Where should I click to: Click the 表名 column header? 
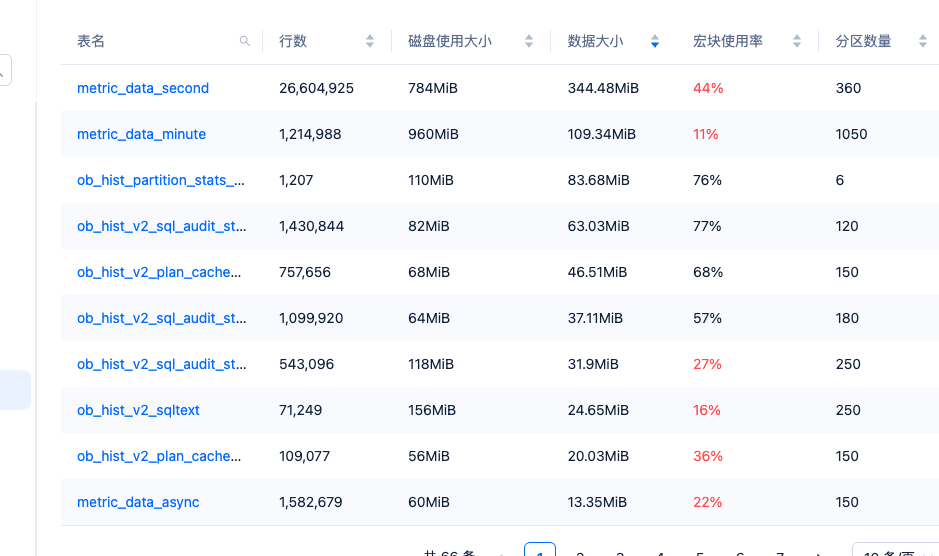point(91,41)
